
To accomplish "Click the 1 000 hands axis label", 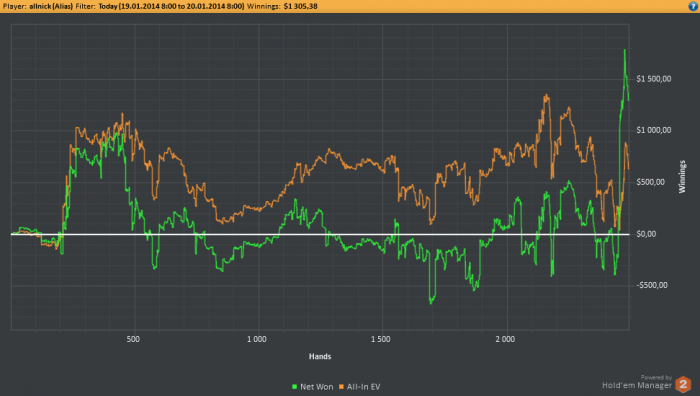I will point(257,339).
